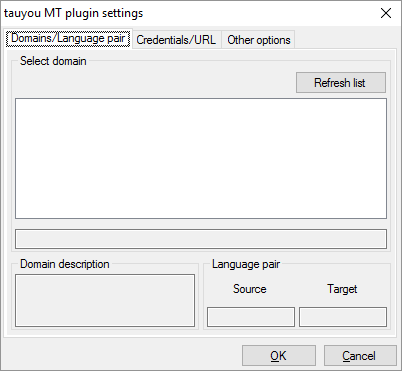Click the Target language field
The height and width of the screenshot is (371, 402).
coord(343,317)
